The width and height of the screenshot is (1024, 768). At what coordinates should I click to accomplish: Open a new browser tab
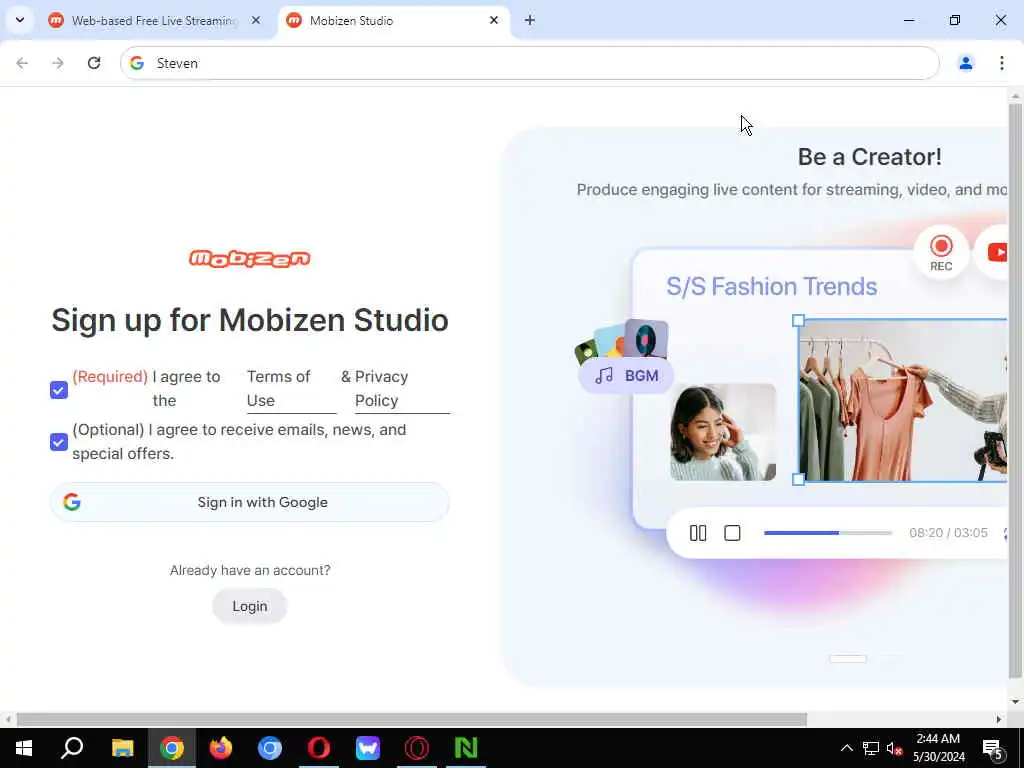[530, 20]
